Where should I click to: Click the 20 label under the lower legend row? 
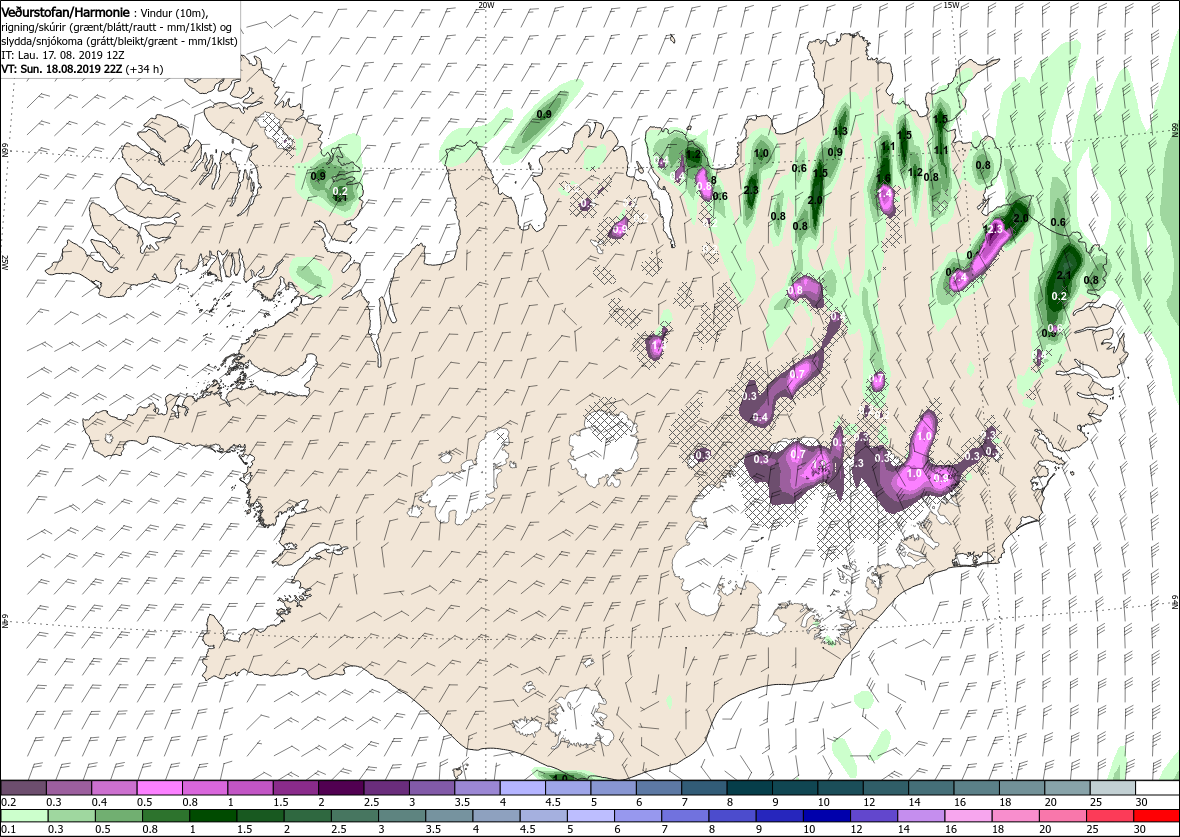[x=1045, y=829]
